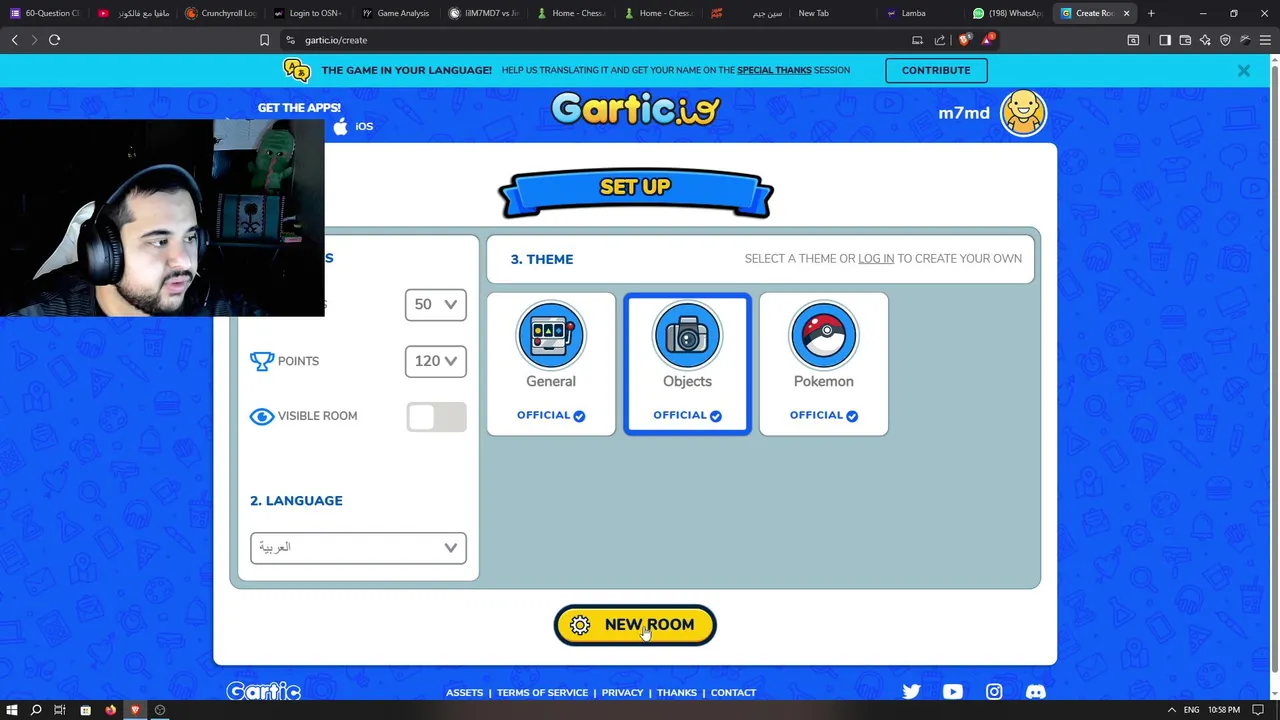Click the 10:58 PM system clock
This screenshot has width=1280, height=720.
[x=1224, y=710]
